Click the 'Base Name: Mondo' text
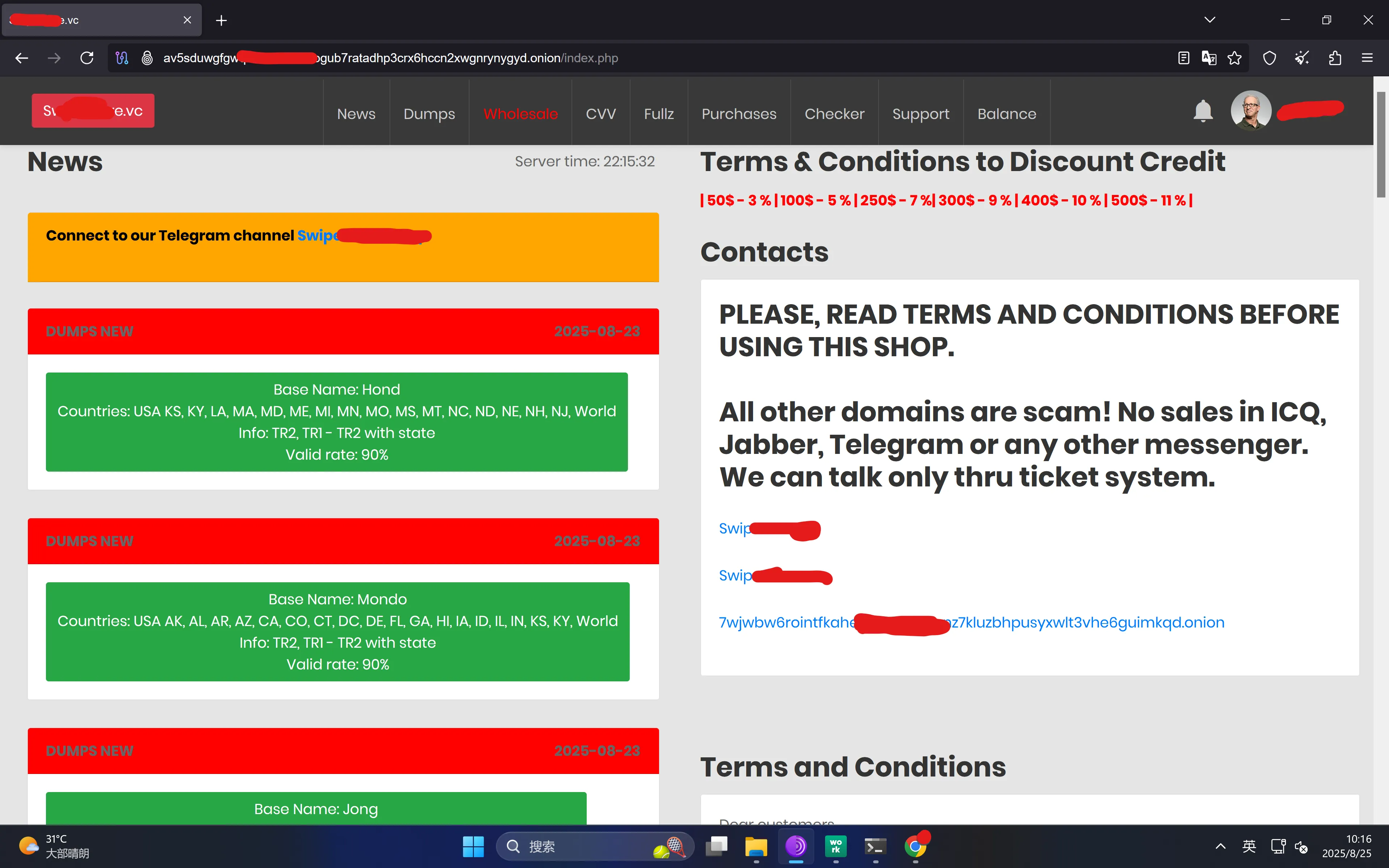The height and width of the screenshot is (868, 1389). point(337,599)
